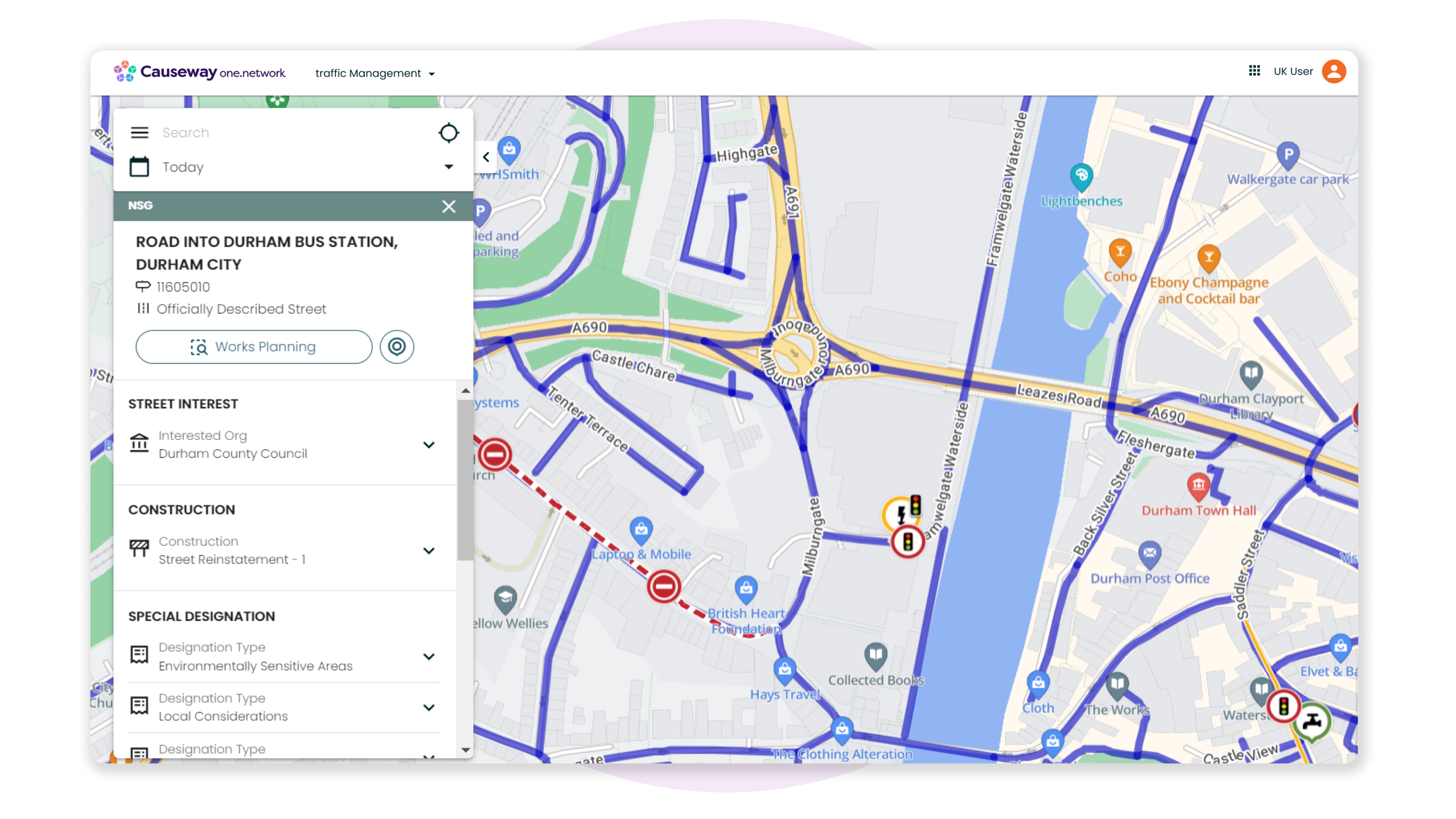The width and height of the screenshot is (1456, 819).
Task: Click the Coho bar pin
Action: coord(1120,253)
